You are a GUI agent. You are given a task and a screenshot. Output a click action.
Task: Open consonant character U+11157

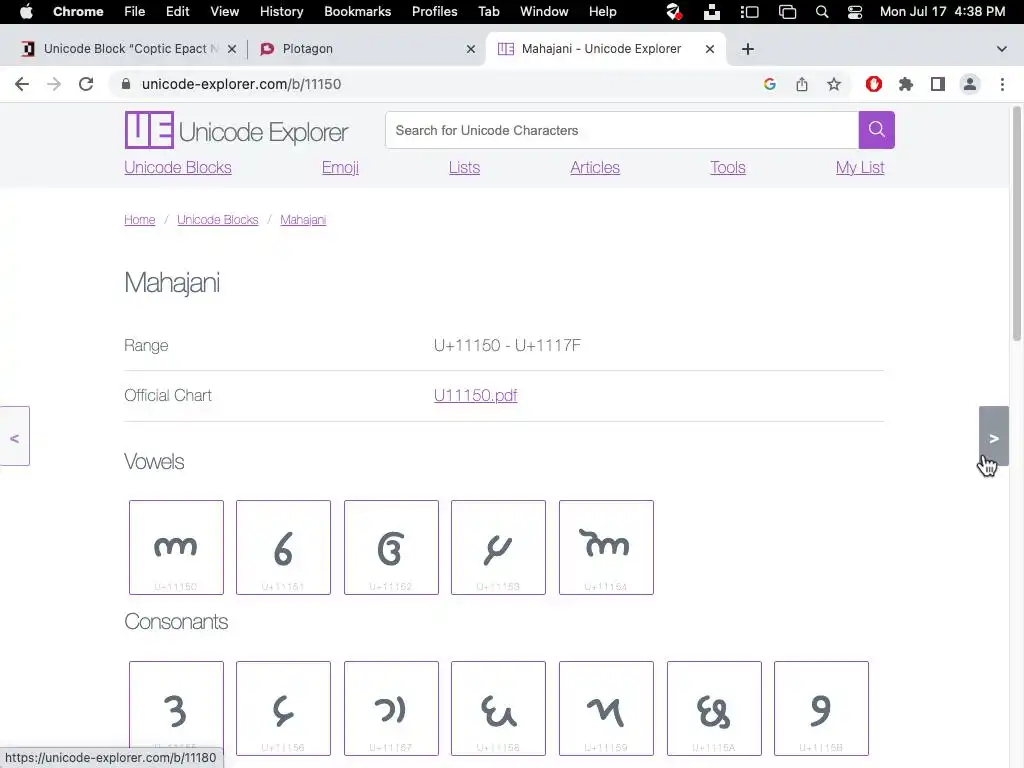point(391,708)
